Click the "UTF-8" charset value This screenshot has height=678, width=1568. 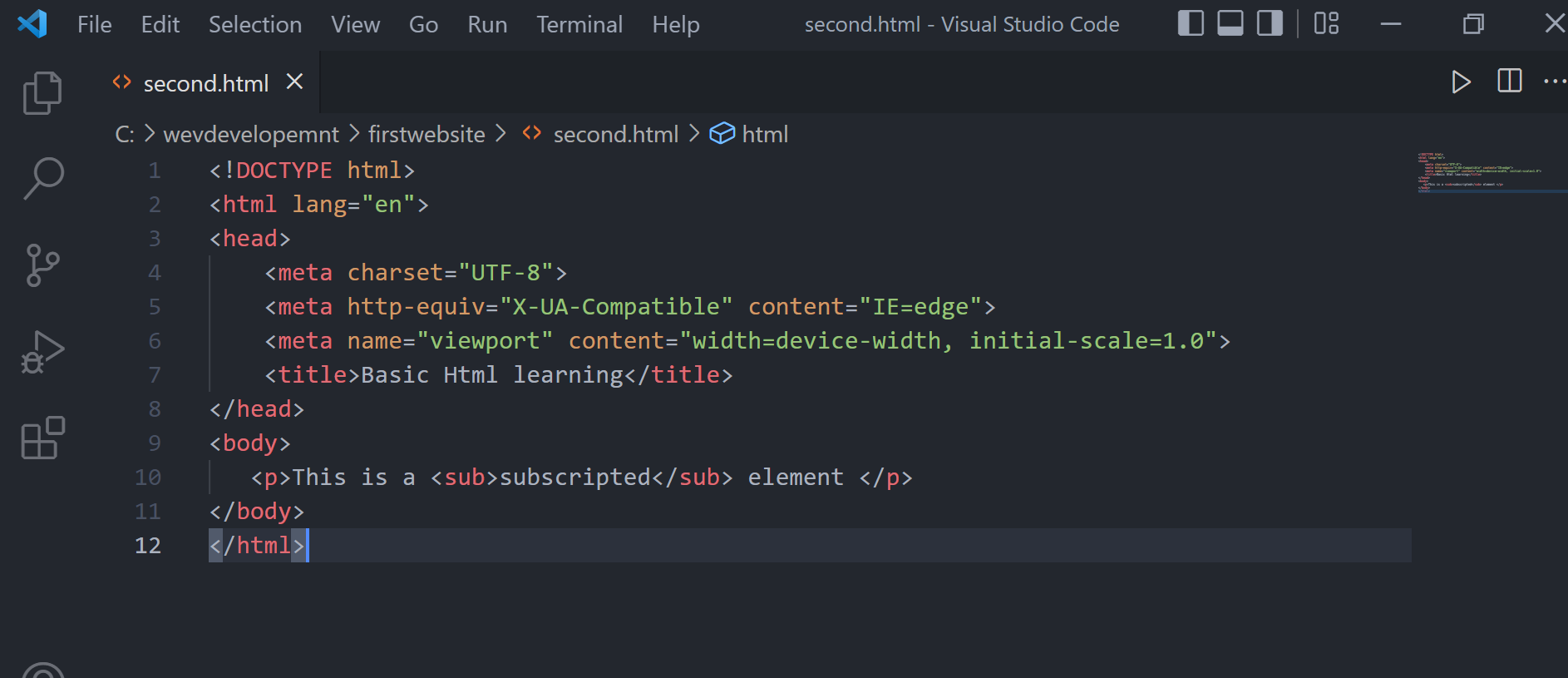pos(505,272)
